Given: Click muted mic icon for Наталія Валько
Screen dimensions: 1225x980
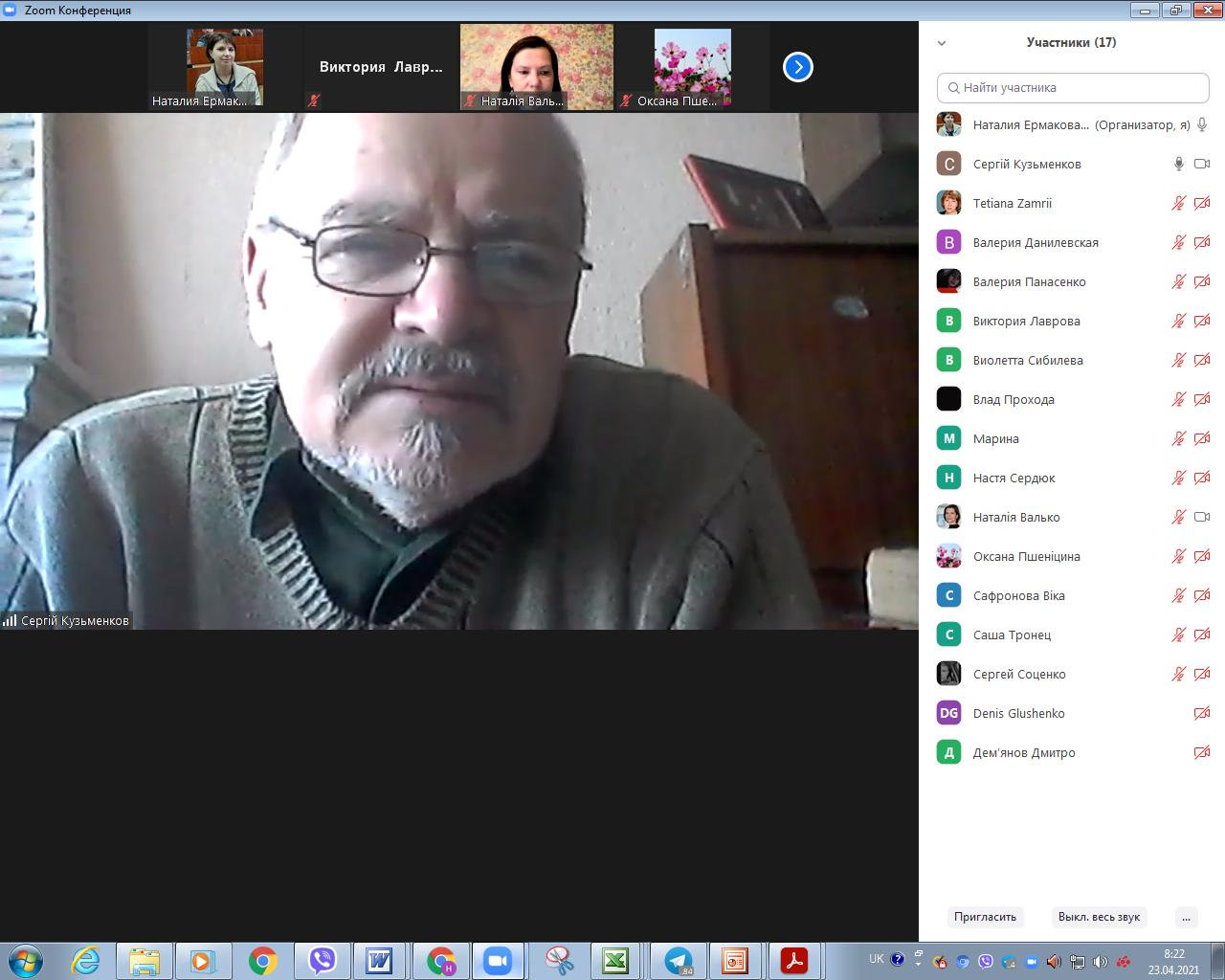Looking at the screenshot, I should tap(1179, 517).
